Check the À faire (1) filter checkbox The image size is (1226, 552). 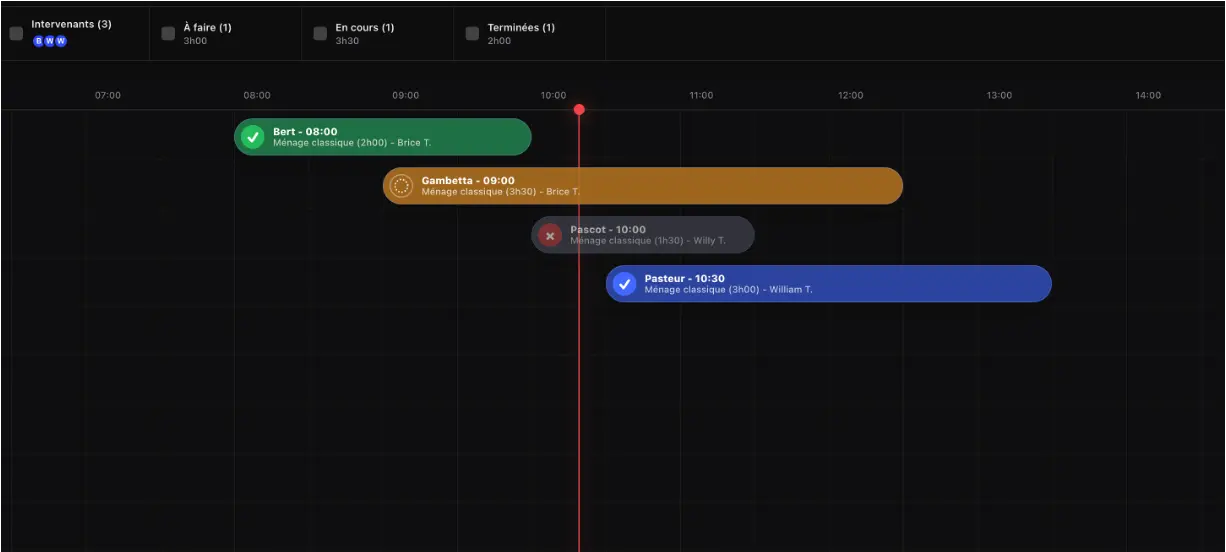[x=168, y=33]
